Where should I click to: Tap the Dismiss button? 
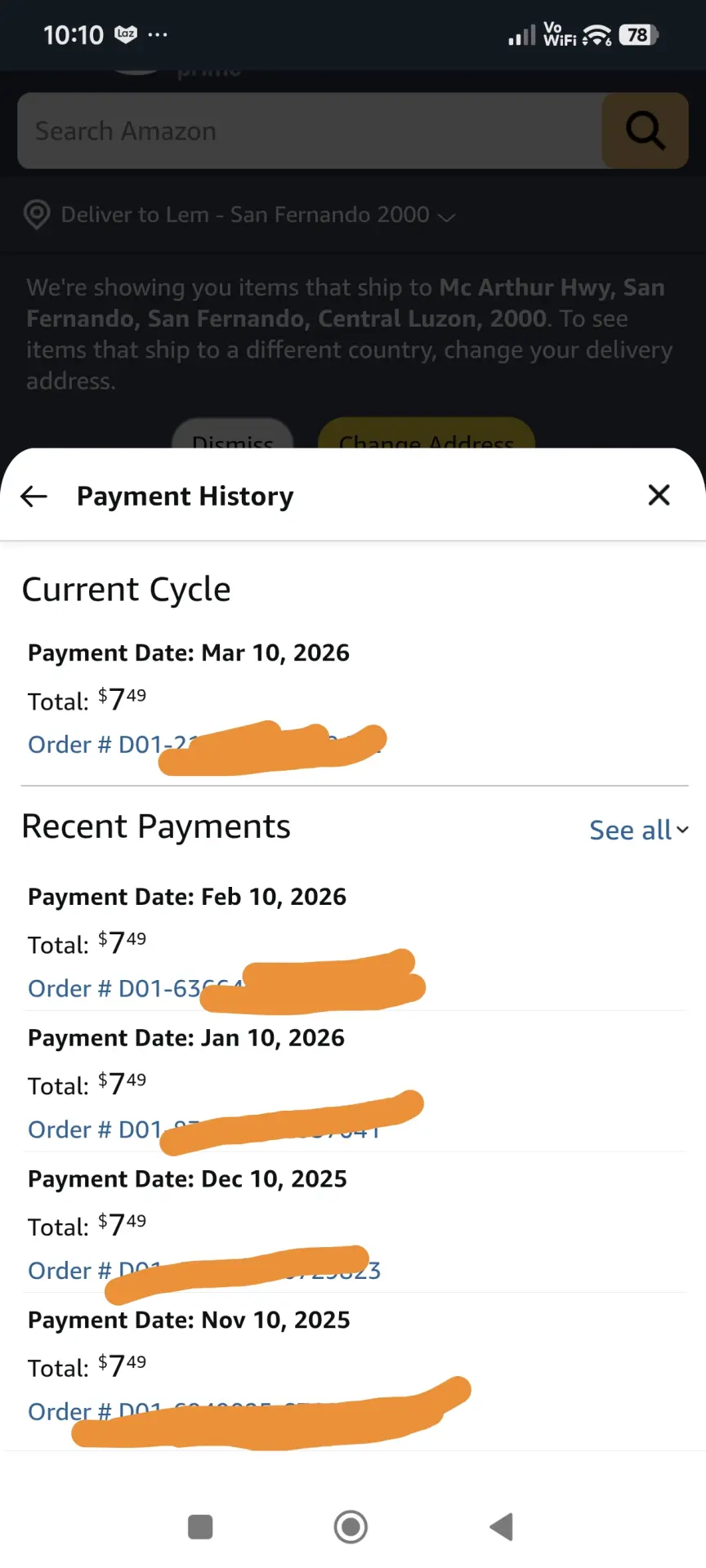coord(232,436)
